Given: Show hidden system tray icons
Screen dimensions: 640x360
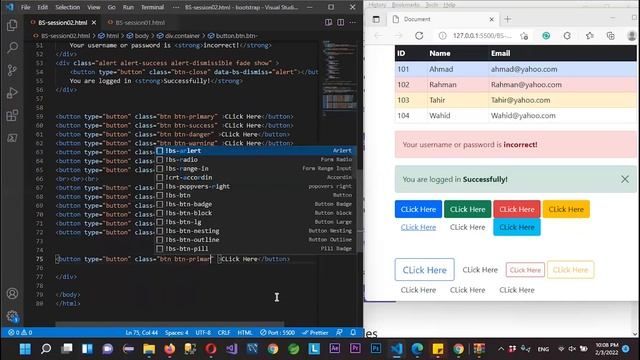Looking at the screenshot, I should pos(500,349).
